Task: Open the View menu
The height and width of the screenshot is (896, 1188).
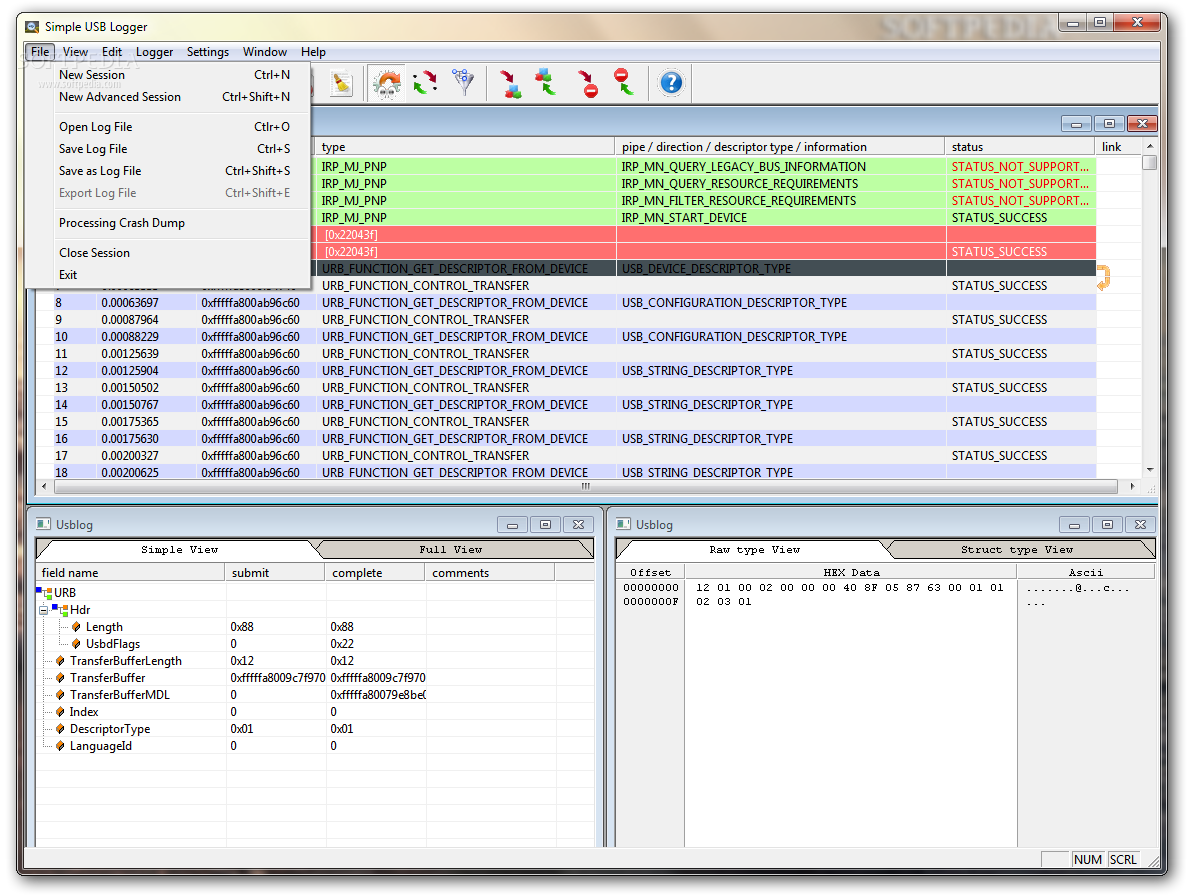Action: (x=75, y=52)
